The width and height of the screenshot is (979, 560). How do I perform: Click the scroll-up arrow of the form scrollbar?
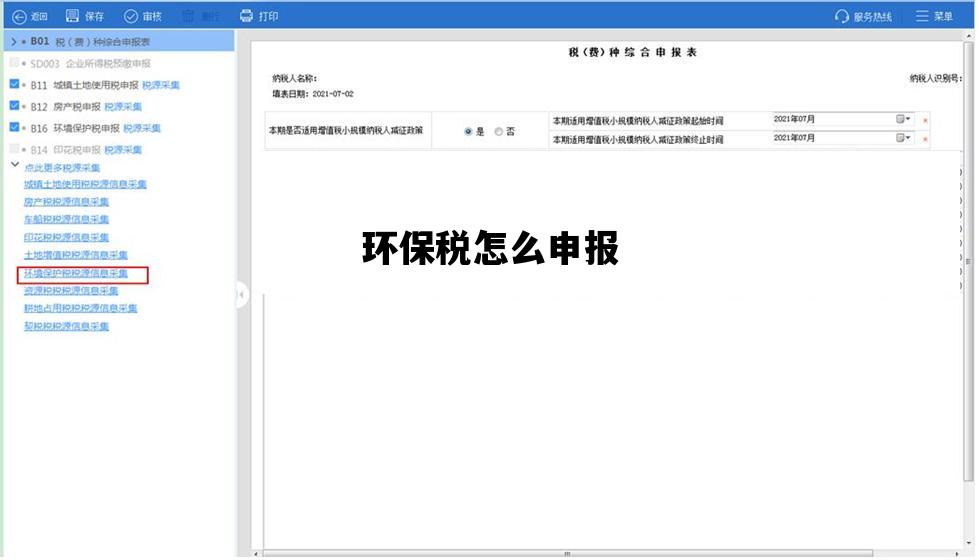tap(968, 37)
